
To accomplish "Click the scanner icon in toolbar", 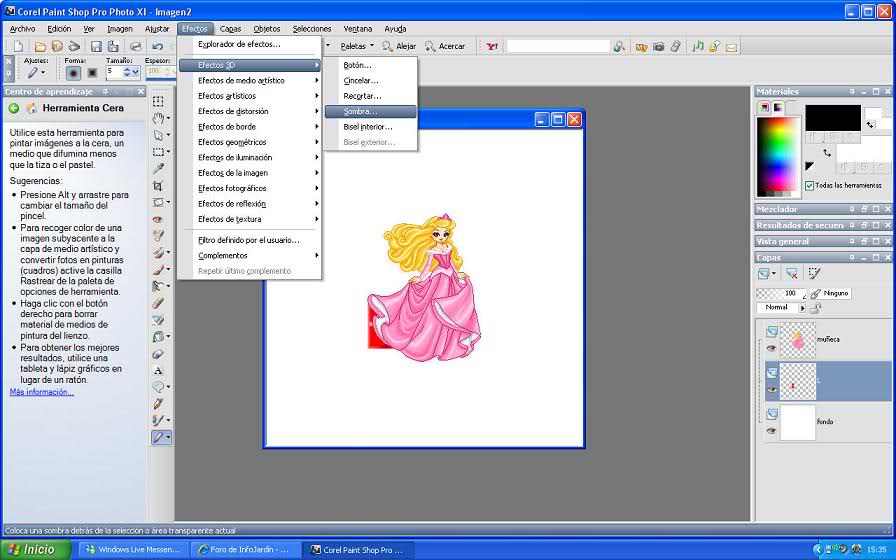I will pyautogui.click(x=74, y=46).
